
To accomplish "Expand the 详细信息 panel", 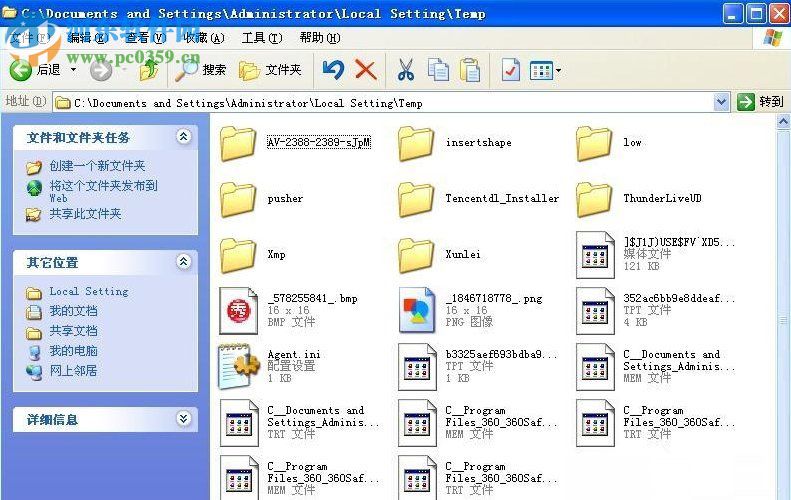I will pyautogui.click(x=183, y=418).
